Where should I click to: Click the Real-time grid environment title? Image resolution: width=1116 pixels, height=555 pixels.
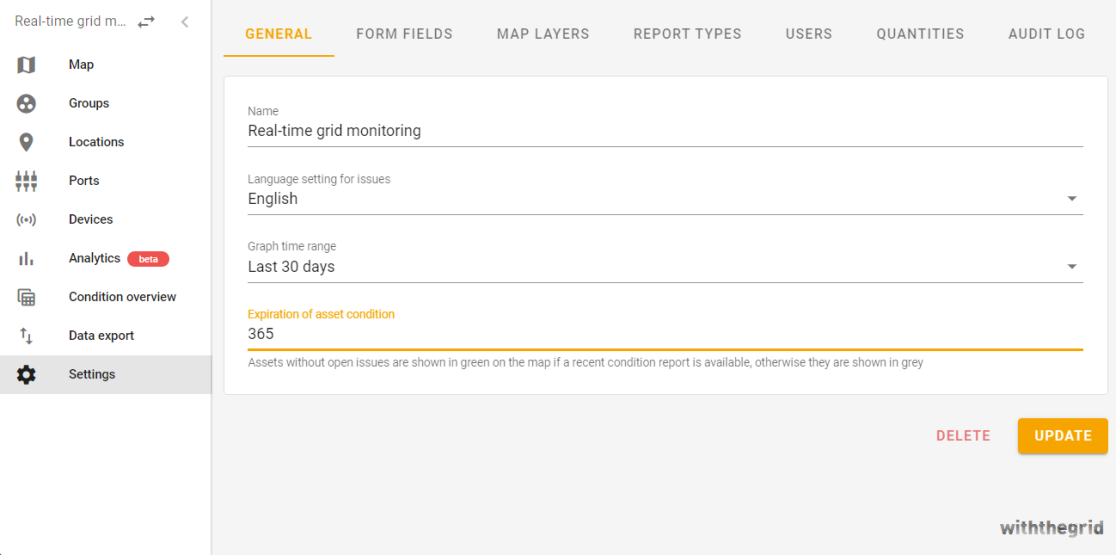(70, 22)
